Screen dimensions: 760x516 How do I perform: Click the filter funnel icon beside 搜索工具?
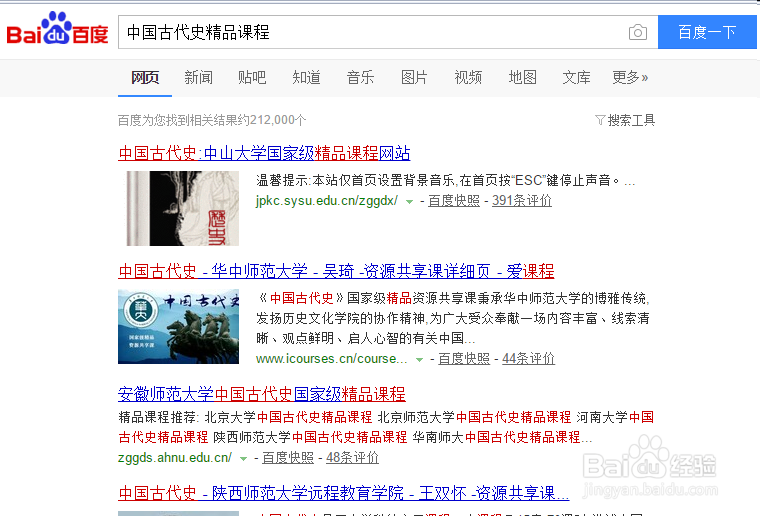[600, 120]
